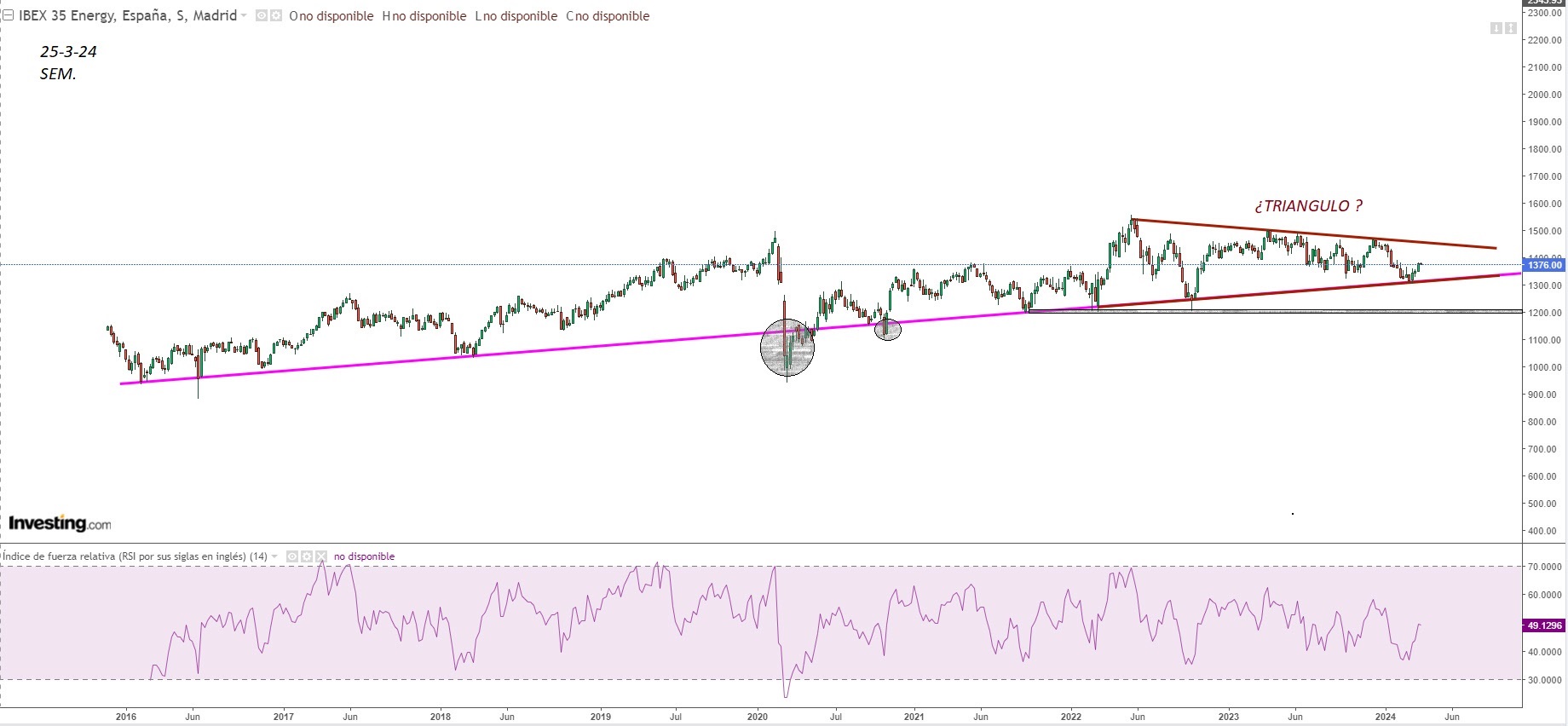
Task: Click the IBEX 35 Energy, España, S, Madrid title
Action: coord(128,15)
